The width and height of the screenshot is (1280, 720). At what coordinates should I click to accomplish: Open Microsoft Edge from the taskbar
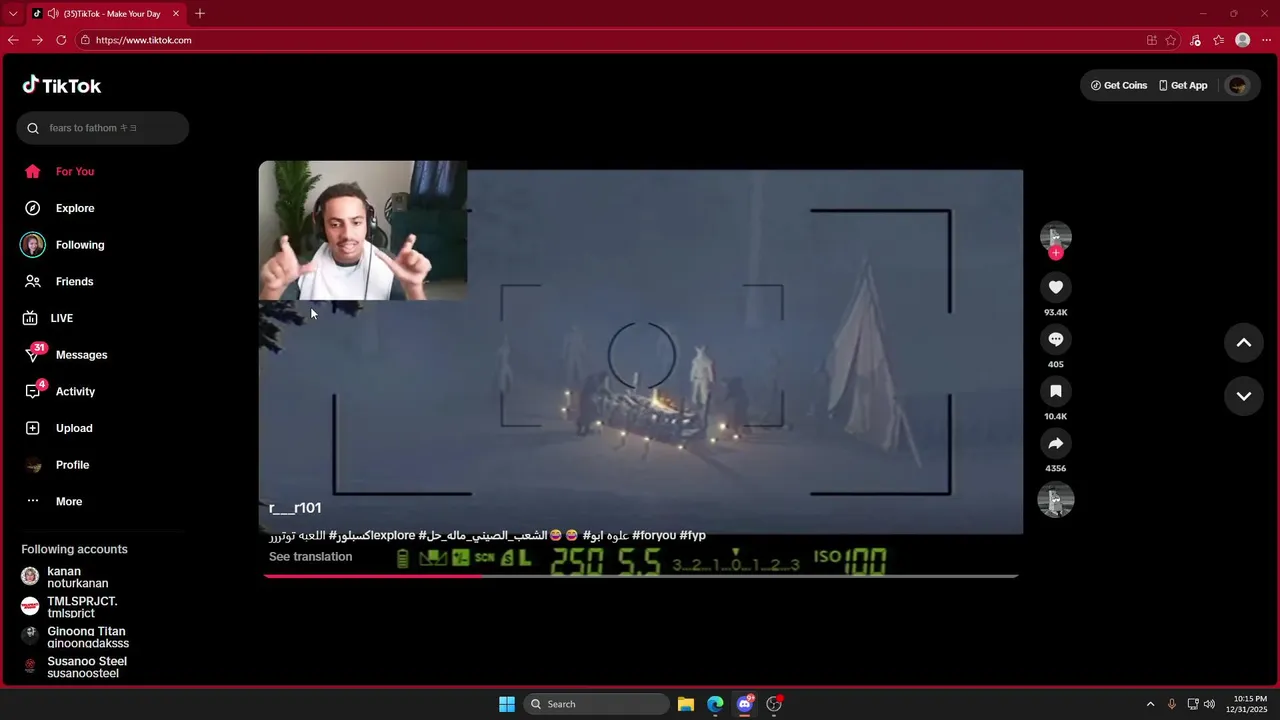click(x=715, y=704)
